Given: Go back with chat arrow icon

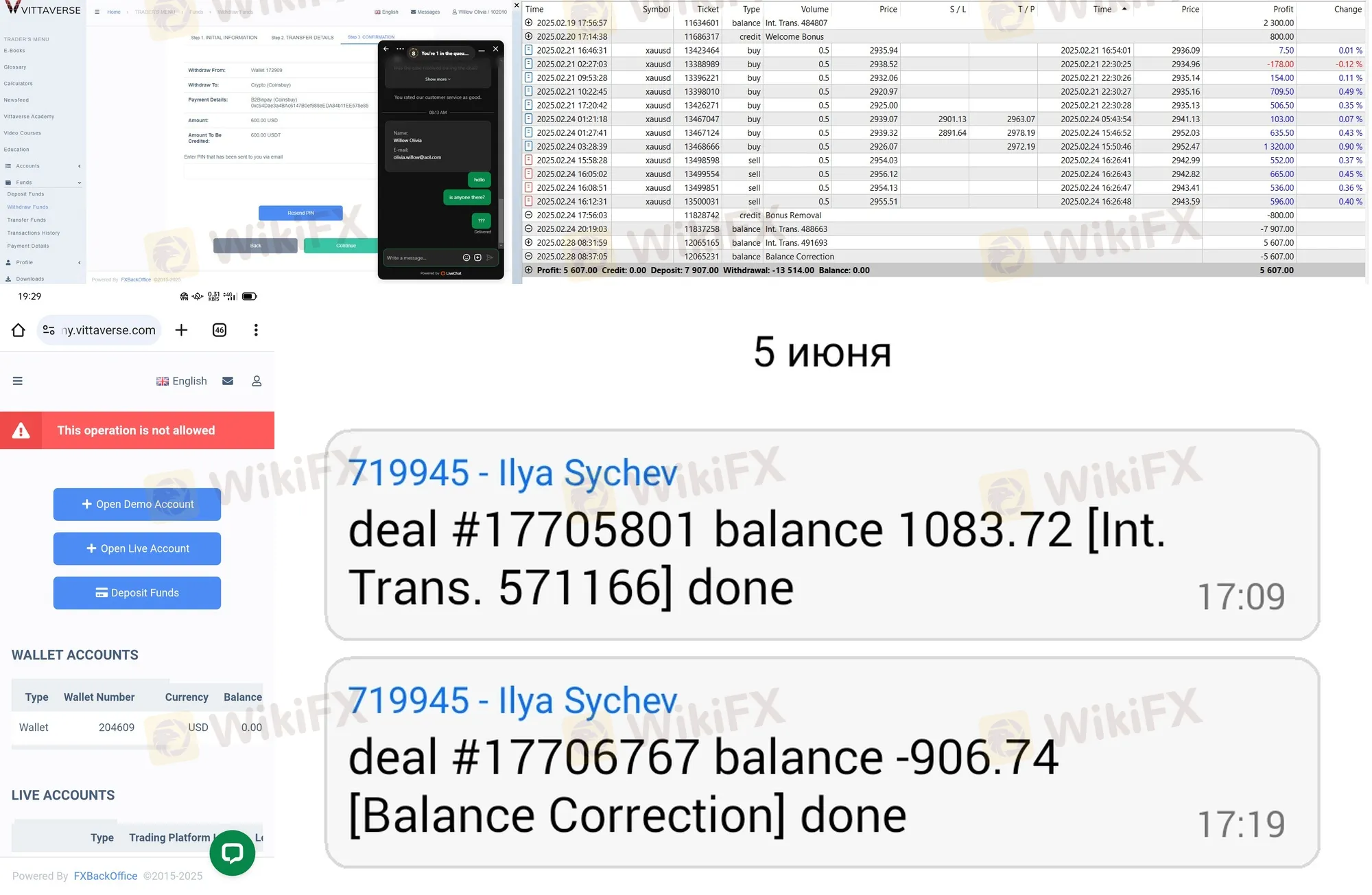Looking at the screenshot, I should point(386,49).
